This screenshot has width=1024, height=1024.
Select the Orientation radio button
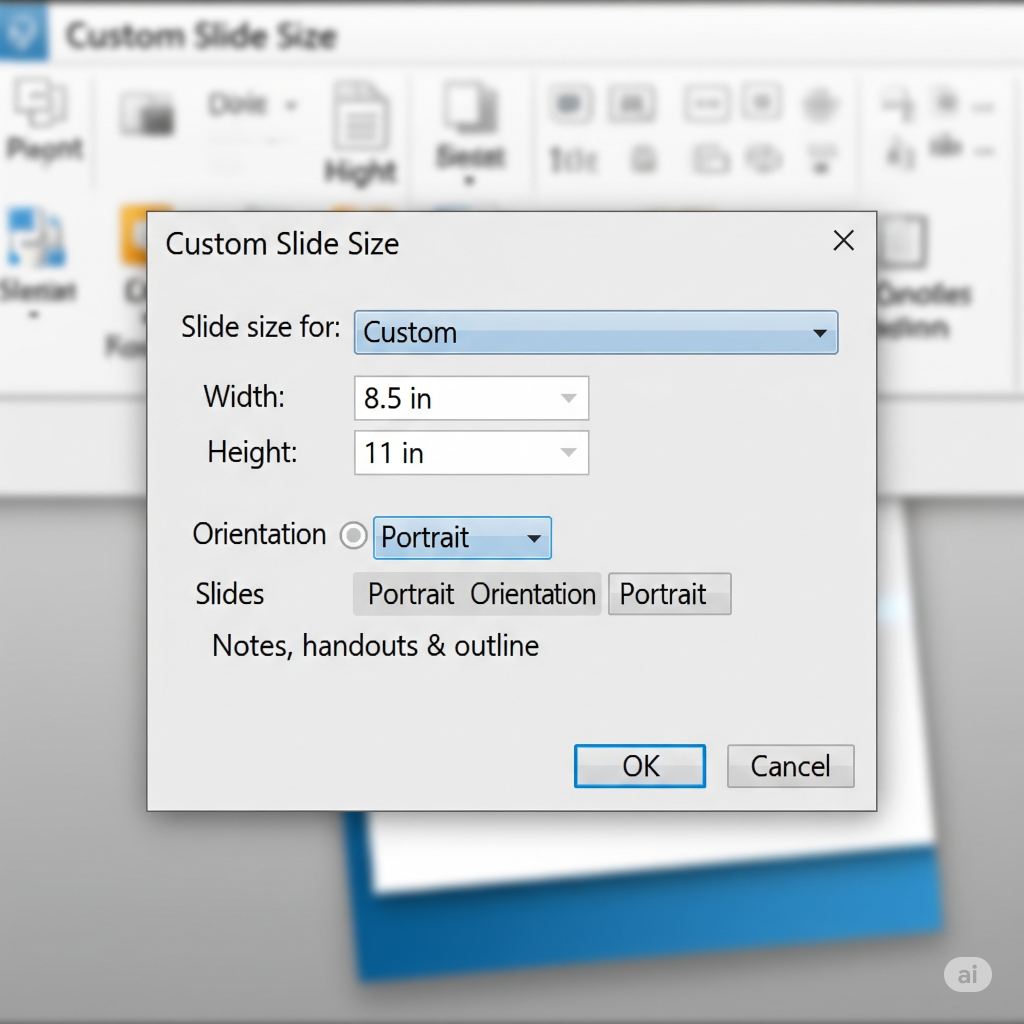(x=353, y=536)
